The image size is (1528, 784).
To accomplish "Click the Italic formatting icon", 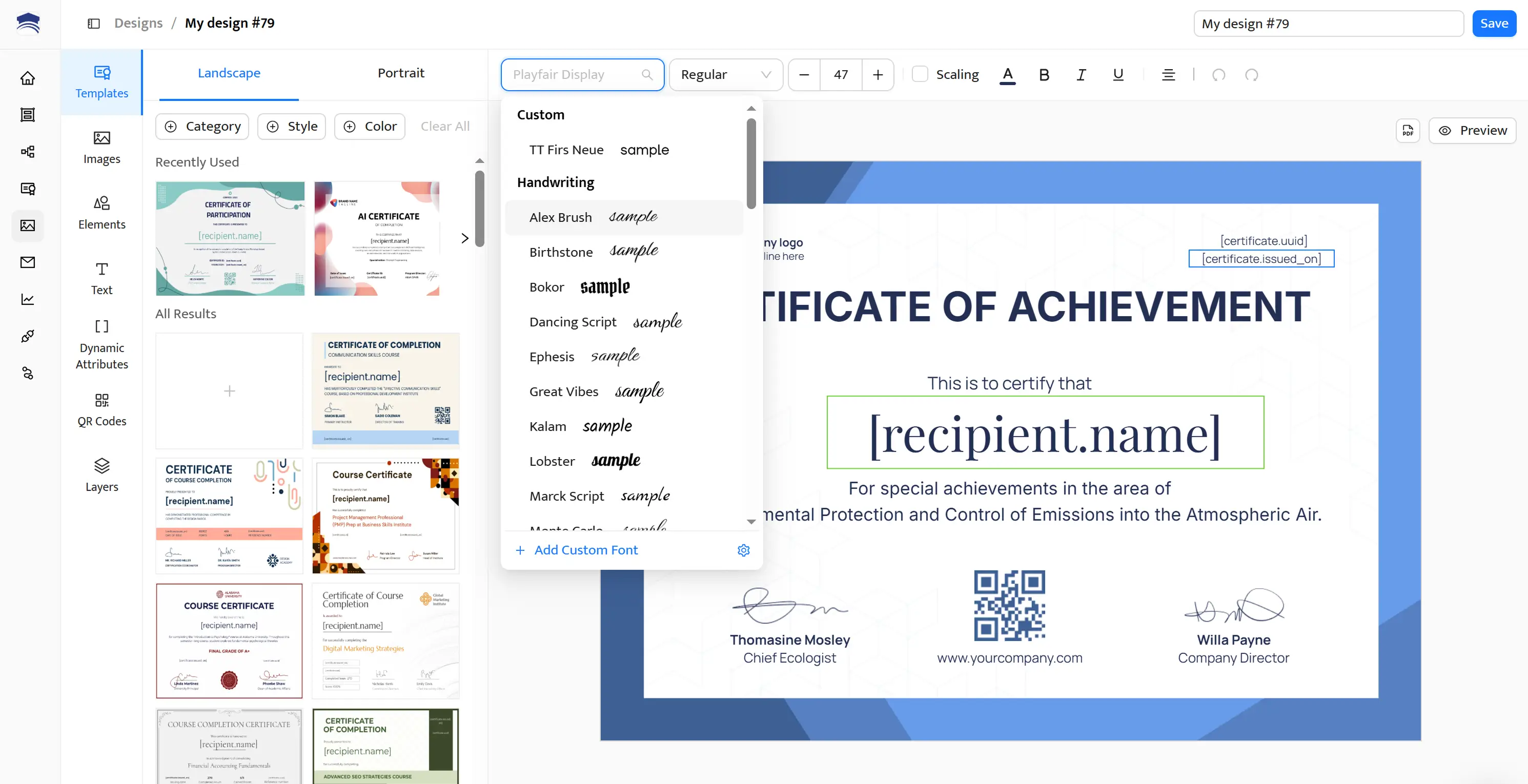I will [1081, 75].
